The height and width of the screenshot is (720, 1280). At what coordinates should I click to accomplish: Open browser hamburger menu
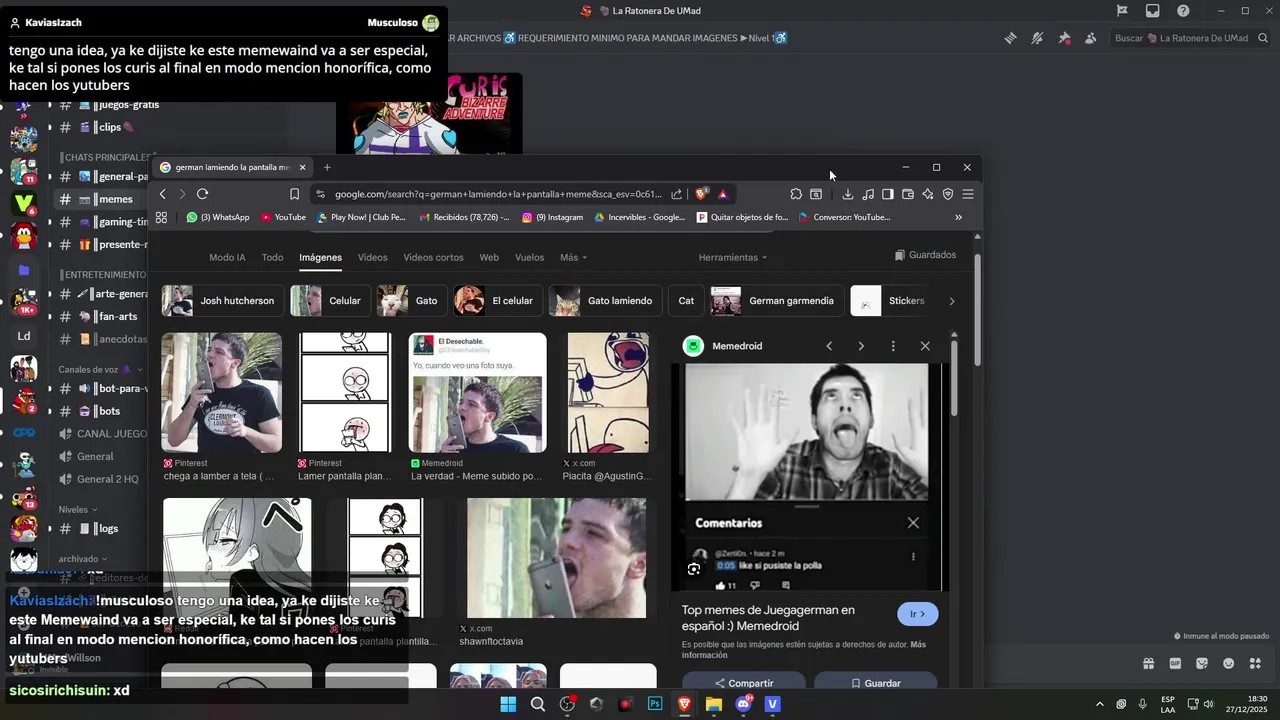(968, 194)
